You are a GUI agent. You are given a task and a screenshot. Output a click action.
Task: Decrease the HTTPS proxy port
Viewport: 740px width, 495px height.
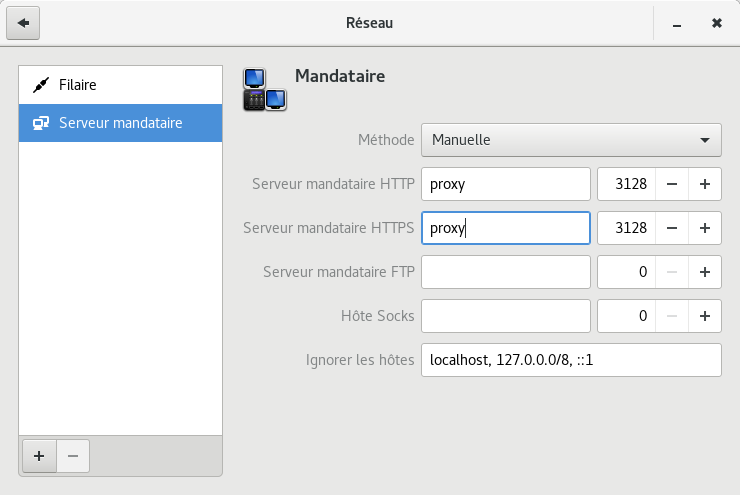(x=672, y=228)
